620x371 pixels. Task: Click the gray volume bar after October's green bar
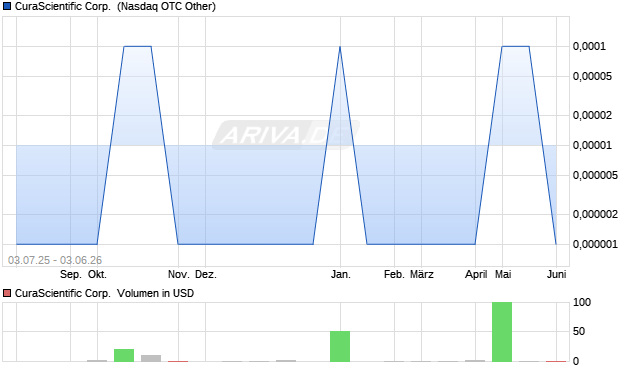pos(151,358)
